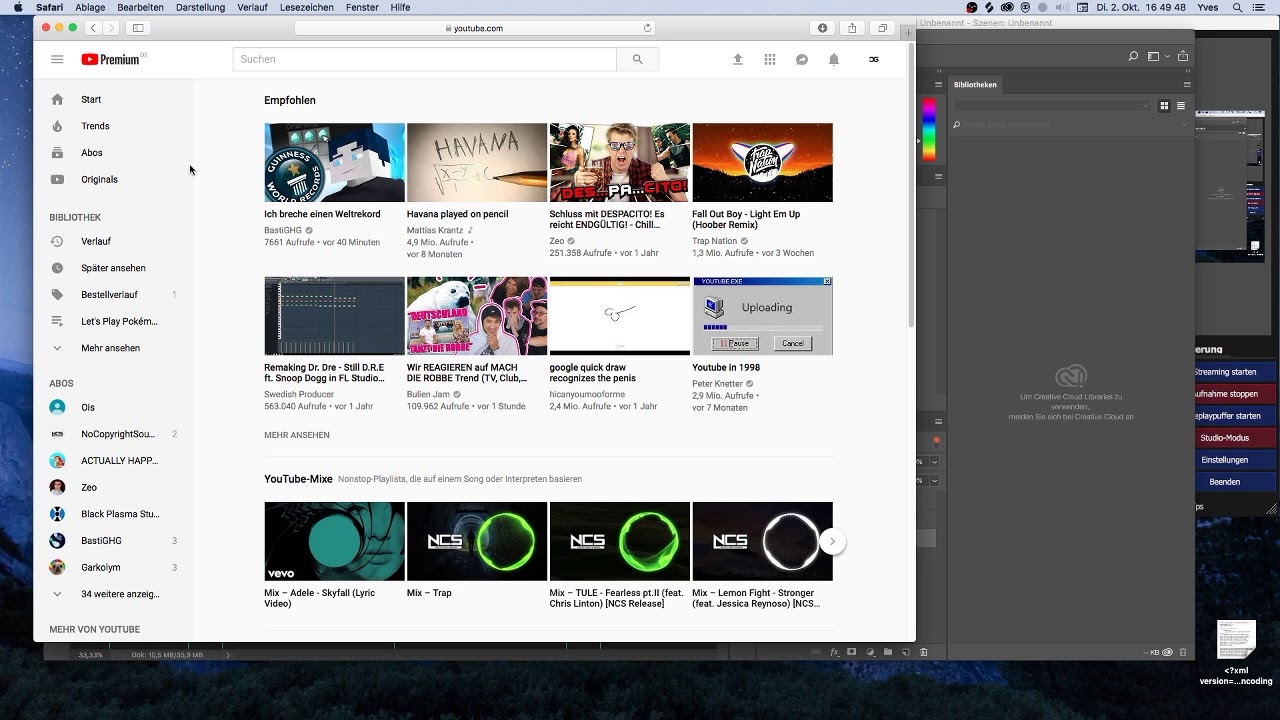Open the Fall Out Boy Light Em Up thumbnail
Screen dimensions: 1280x720
coord(762,162)
